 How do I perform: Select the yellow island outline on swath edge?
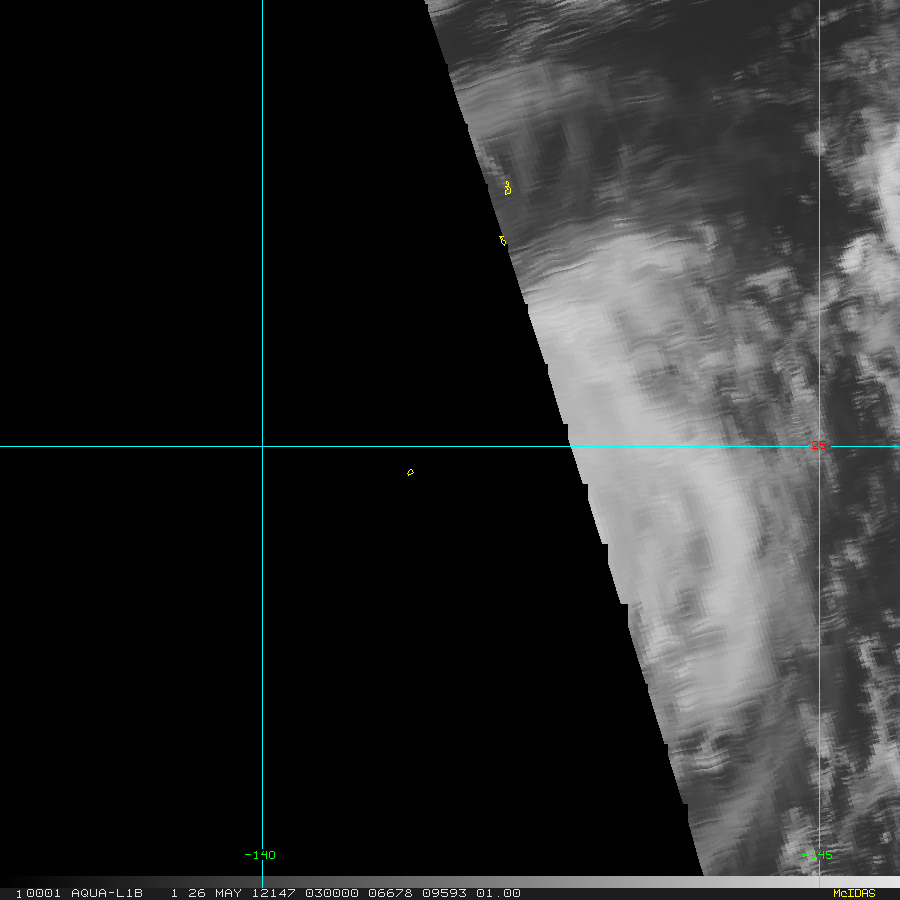point(503,240)
